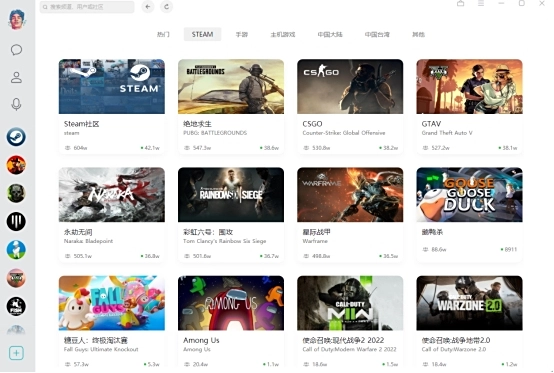The height and width of the screenshot is (373, 554).
Task: Open the black icon with white bars
Action: (x=16, y=221)
